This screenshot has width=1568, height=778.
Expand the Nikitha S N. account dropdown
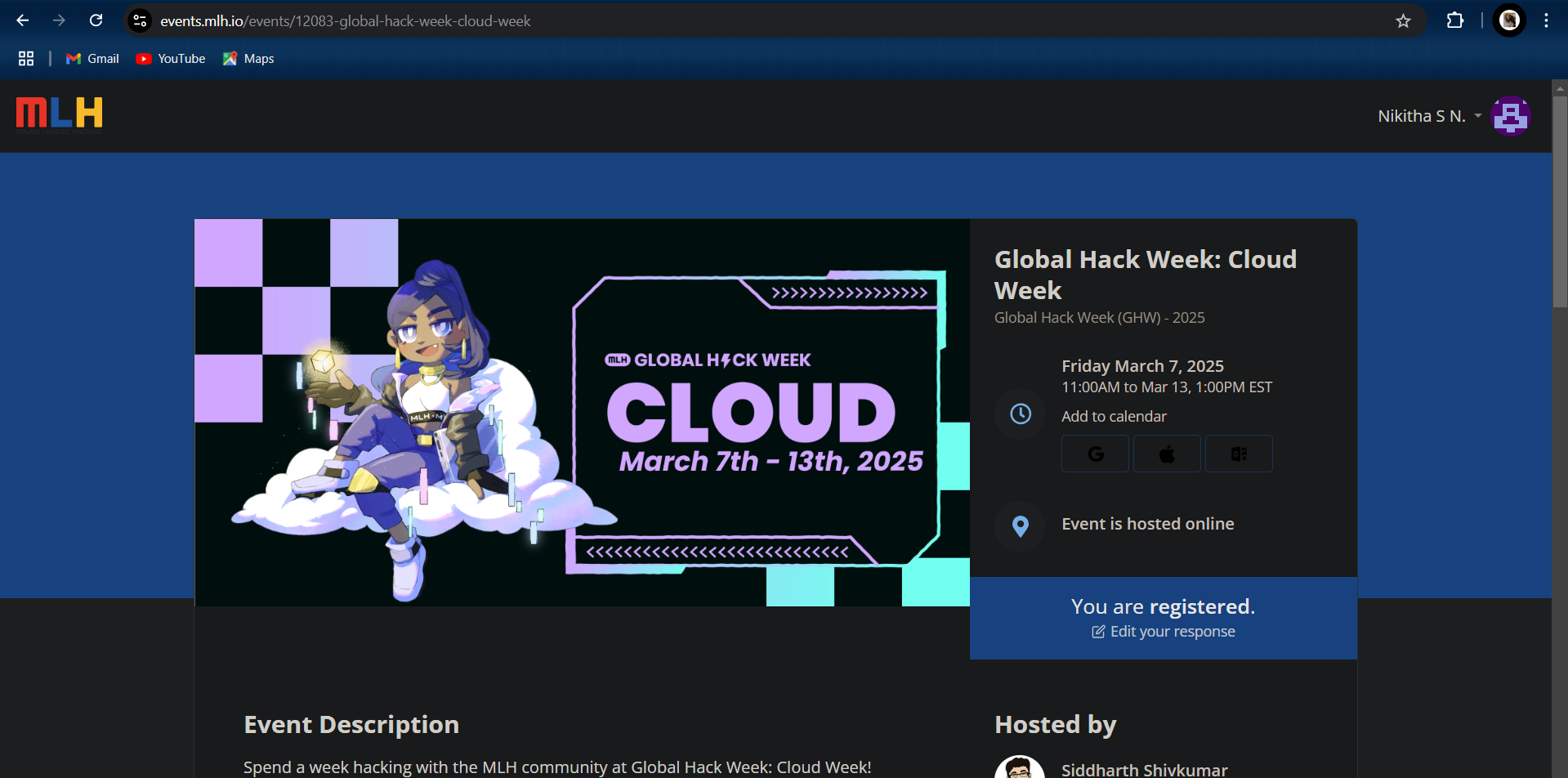point(1429,116)
